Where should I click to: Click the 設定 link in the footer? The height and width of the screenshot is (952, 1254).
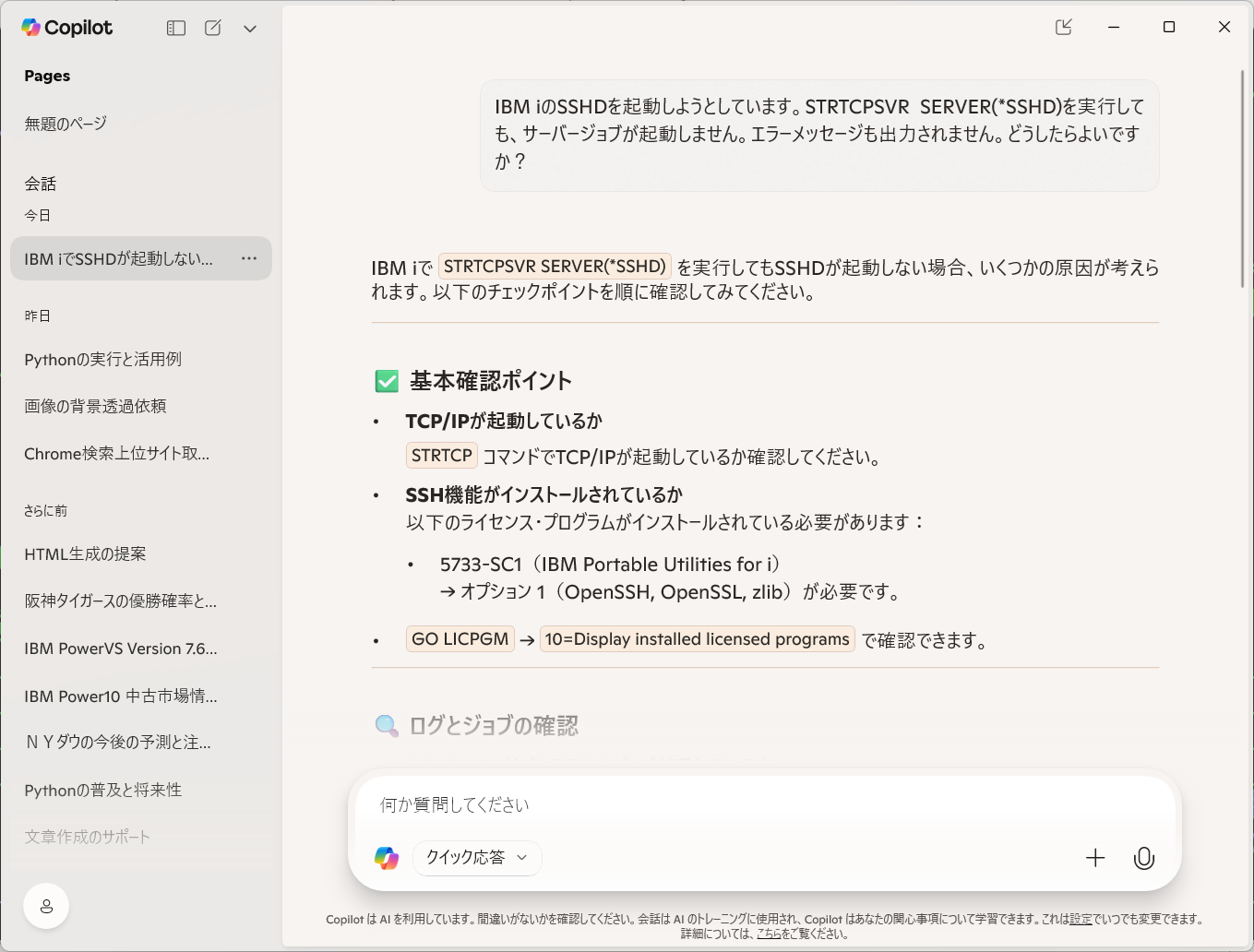[x=1081, y=919]
